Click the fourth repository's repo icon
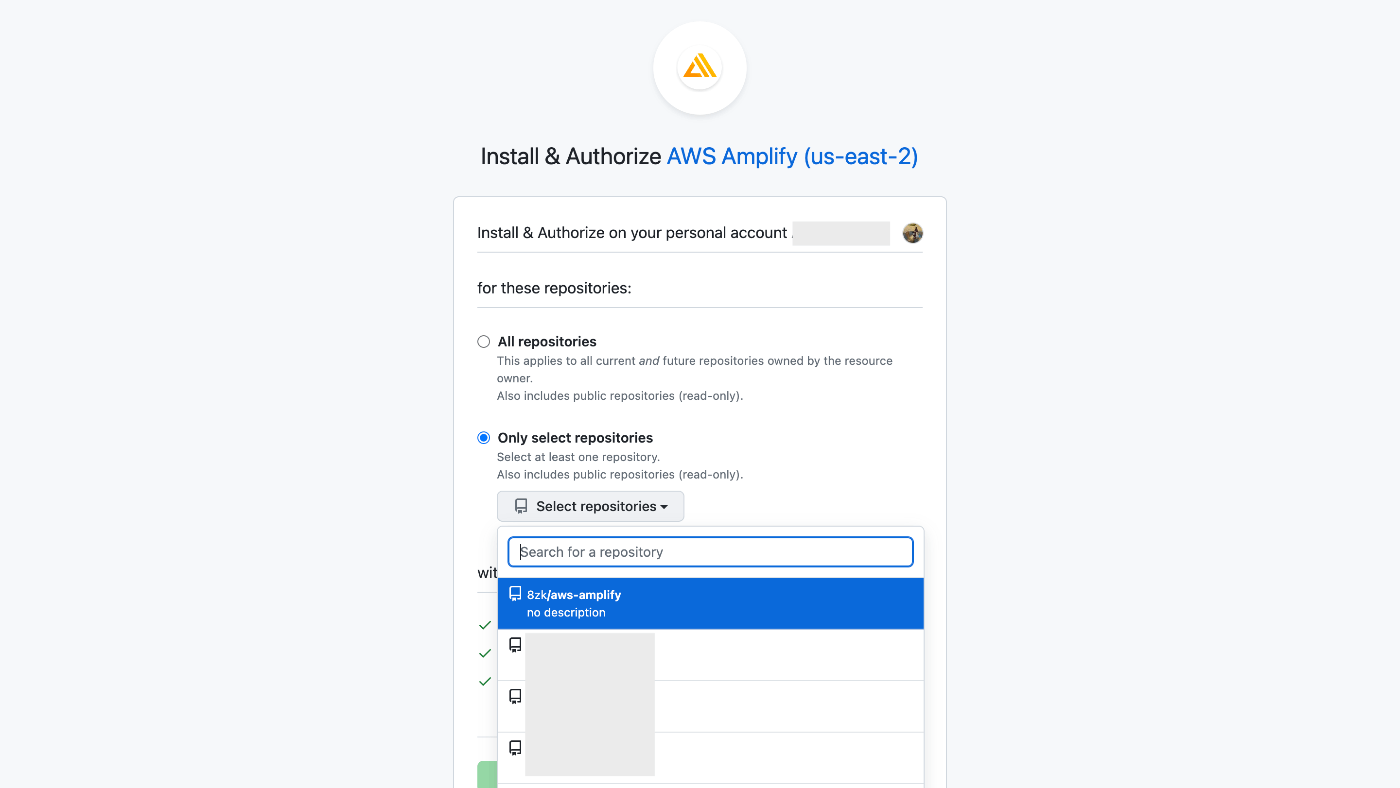This screenshot has width=1400, height=788. tap(515, 748)
